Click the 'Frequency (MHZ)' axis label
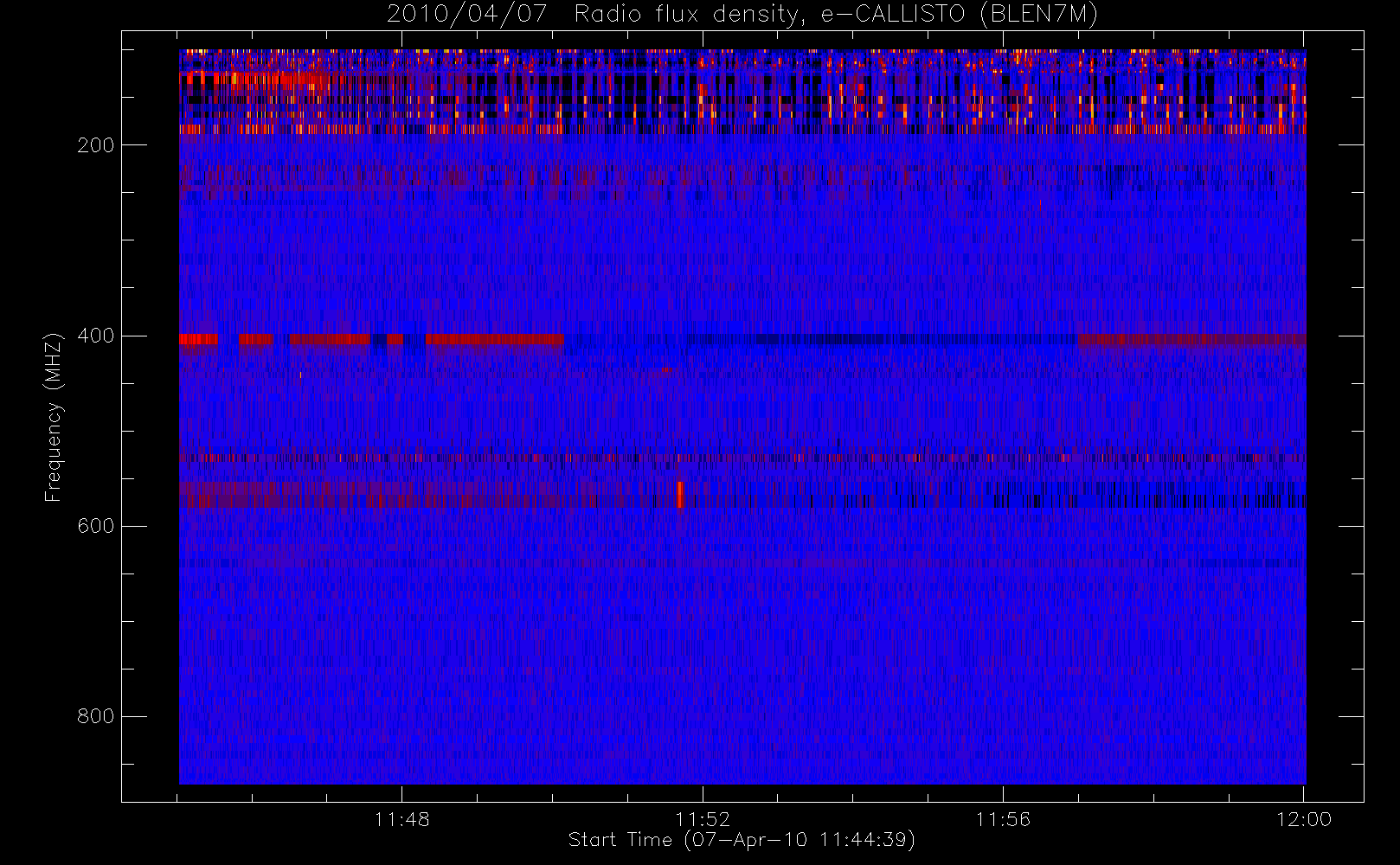Screen dimensions: 1400x865 click(54, 417)
